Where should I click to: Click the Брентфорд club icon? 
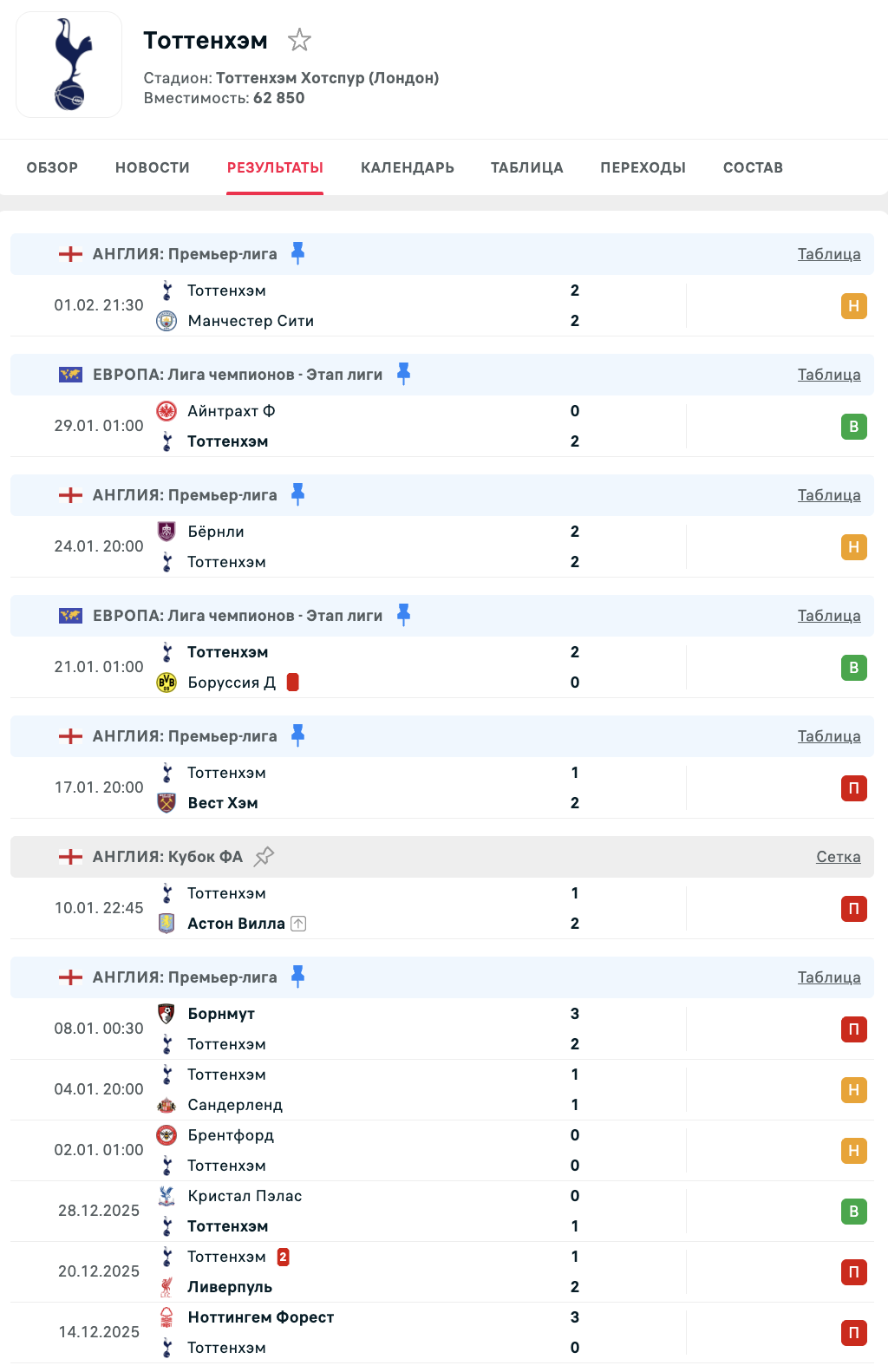[x=166, y=1135]
